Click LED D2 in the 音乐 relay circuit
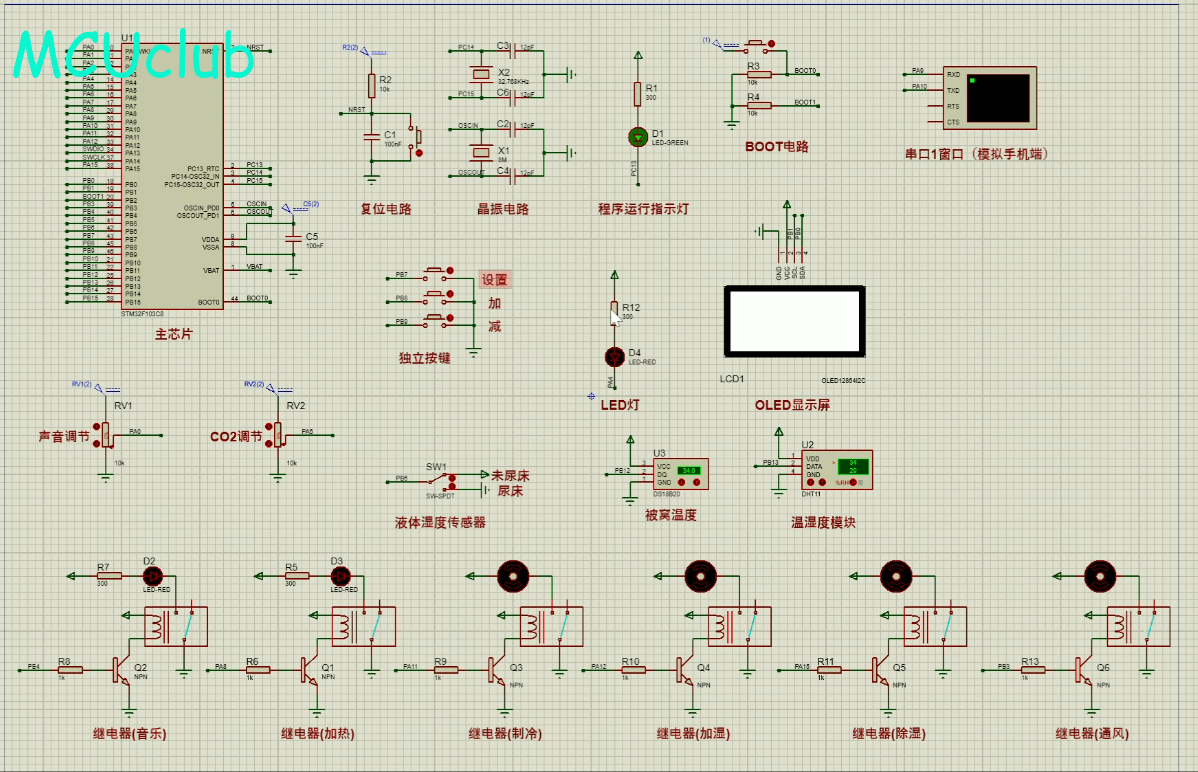 (153, 575)
